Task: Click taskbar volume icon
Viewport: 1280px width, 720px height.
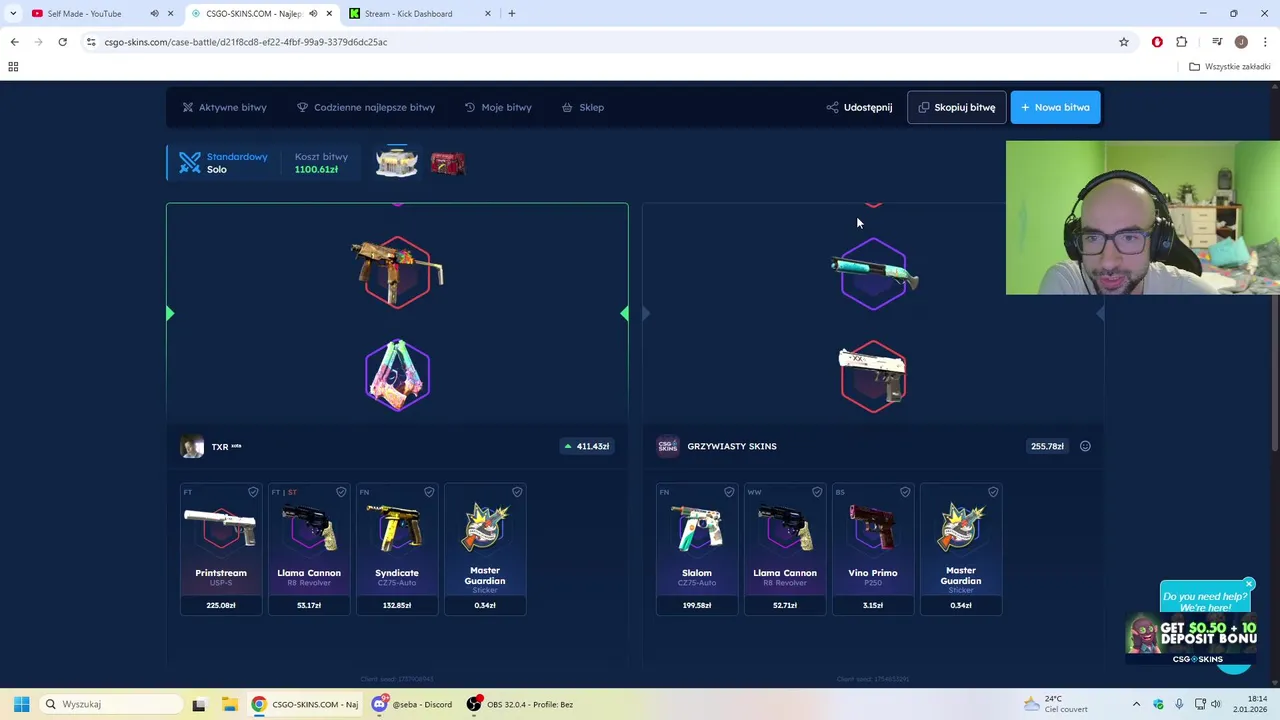Action: pyautogui.click(x=1216, y=704)
